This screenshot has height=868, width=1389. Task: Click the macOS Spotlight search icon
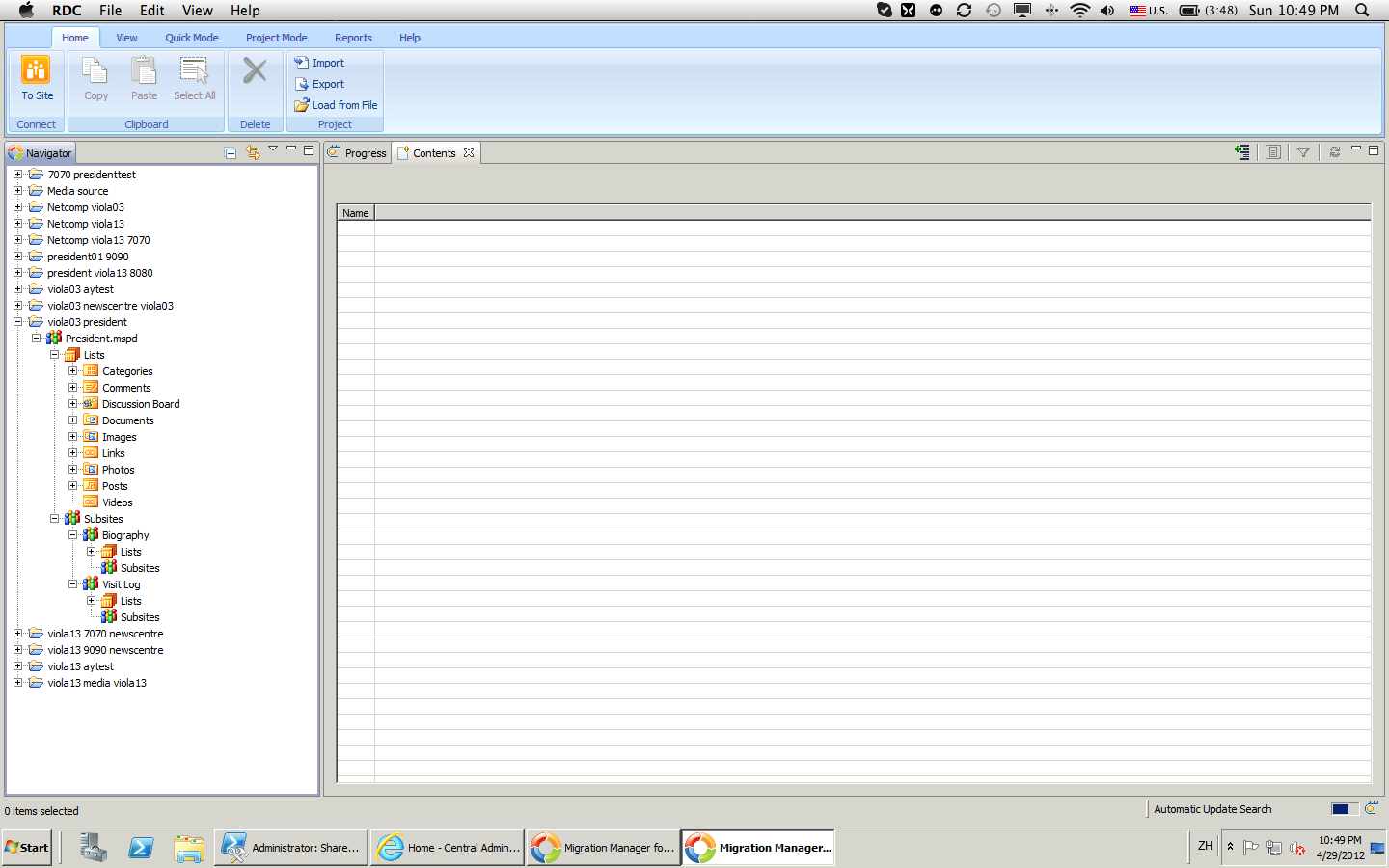pos(1362,10)
